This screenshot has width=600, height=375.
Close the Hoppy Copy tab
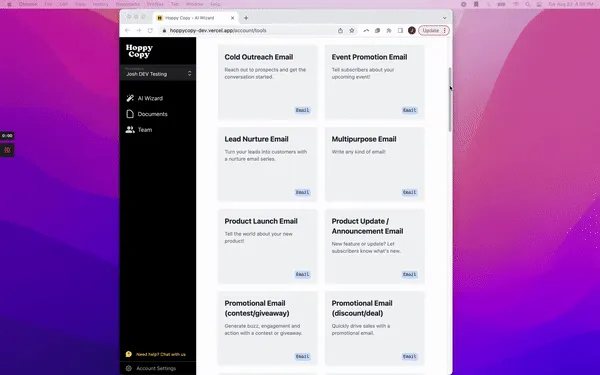232,18
